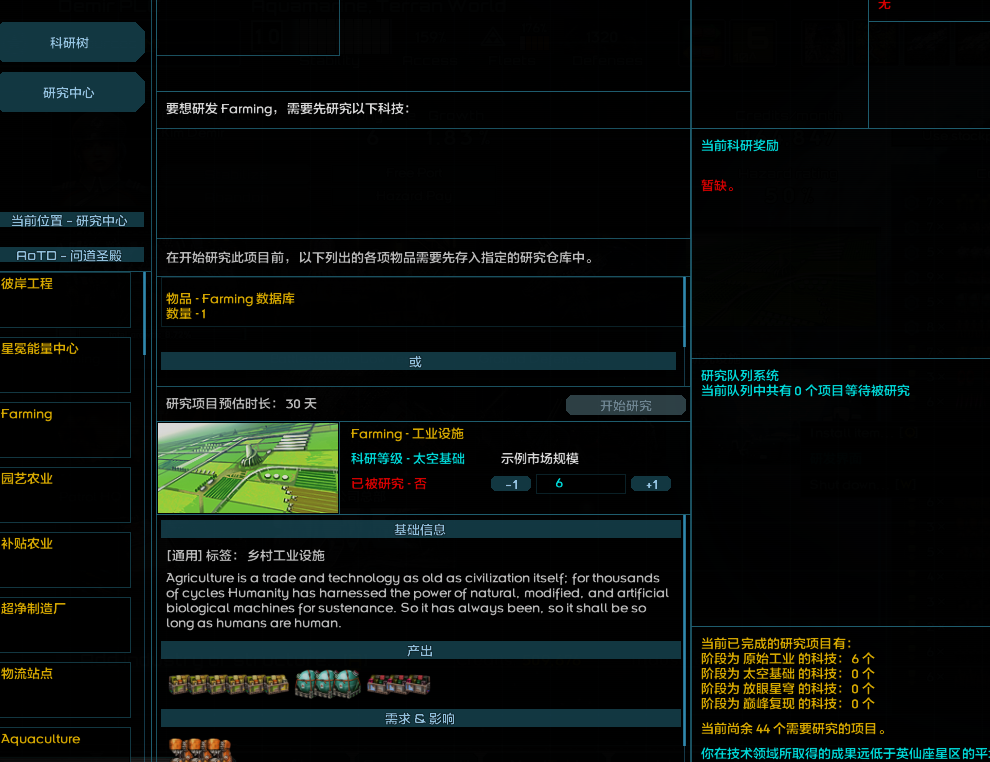Click the 产出 section header
Viewport: 990px width, 762px height.
point(420,651)
